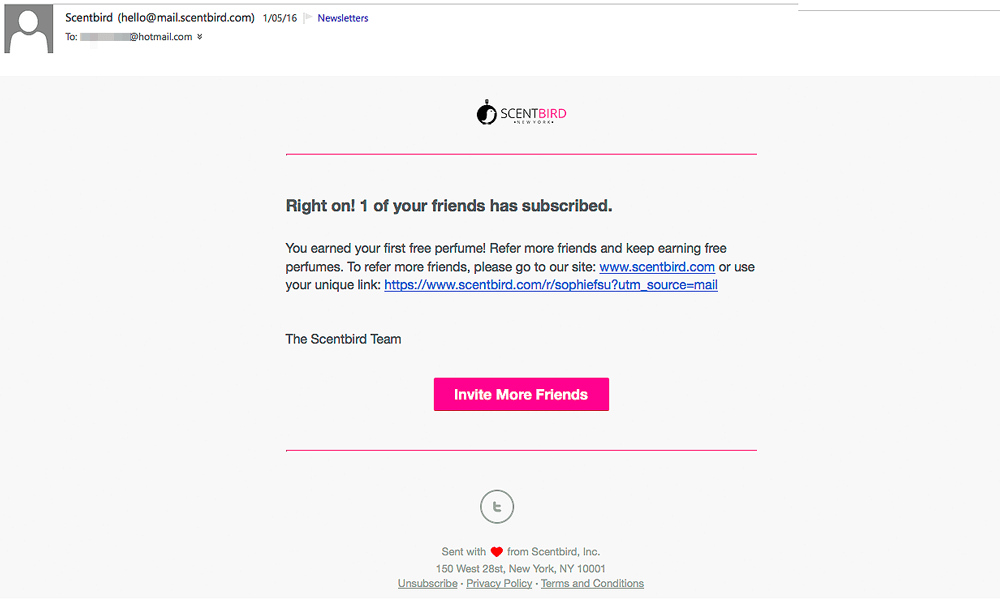Click the Invite More Friends button
This screenshot has width=1000, height=602.
point(521,394)
